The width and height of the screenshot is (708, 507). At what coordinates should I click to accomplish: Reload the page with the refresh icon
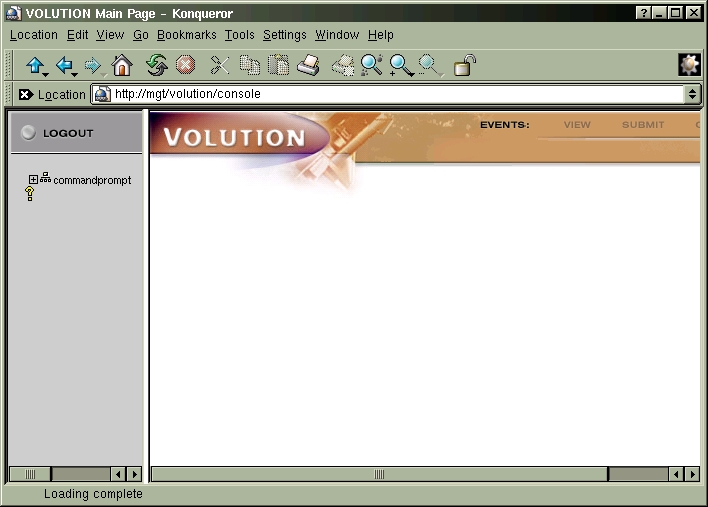coord(156,66)
